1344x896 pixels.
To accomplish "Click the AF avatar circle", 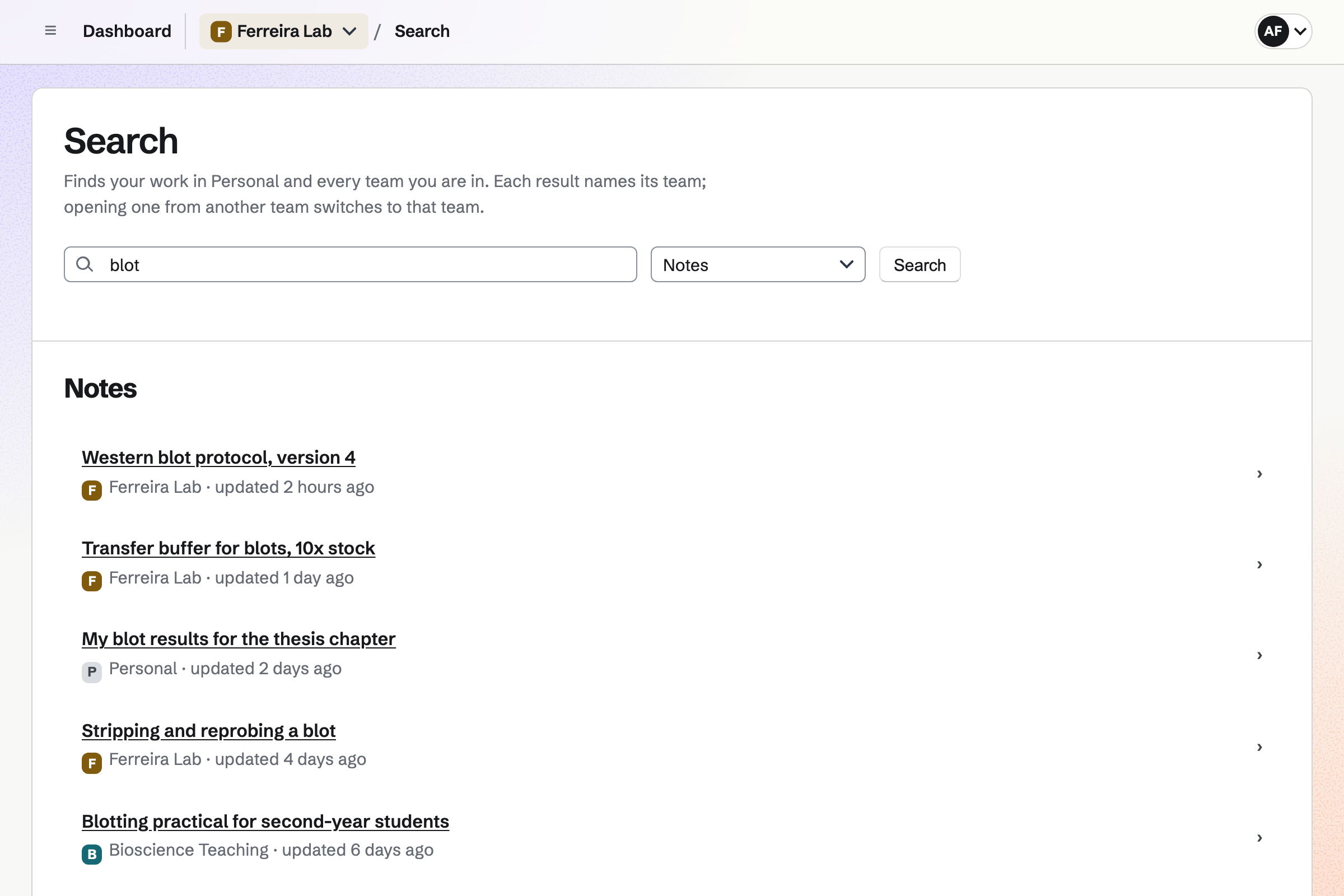I will (x=1272, y=31).
